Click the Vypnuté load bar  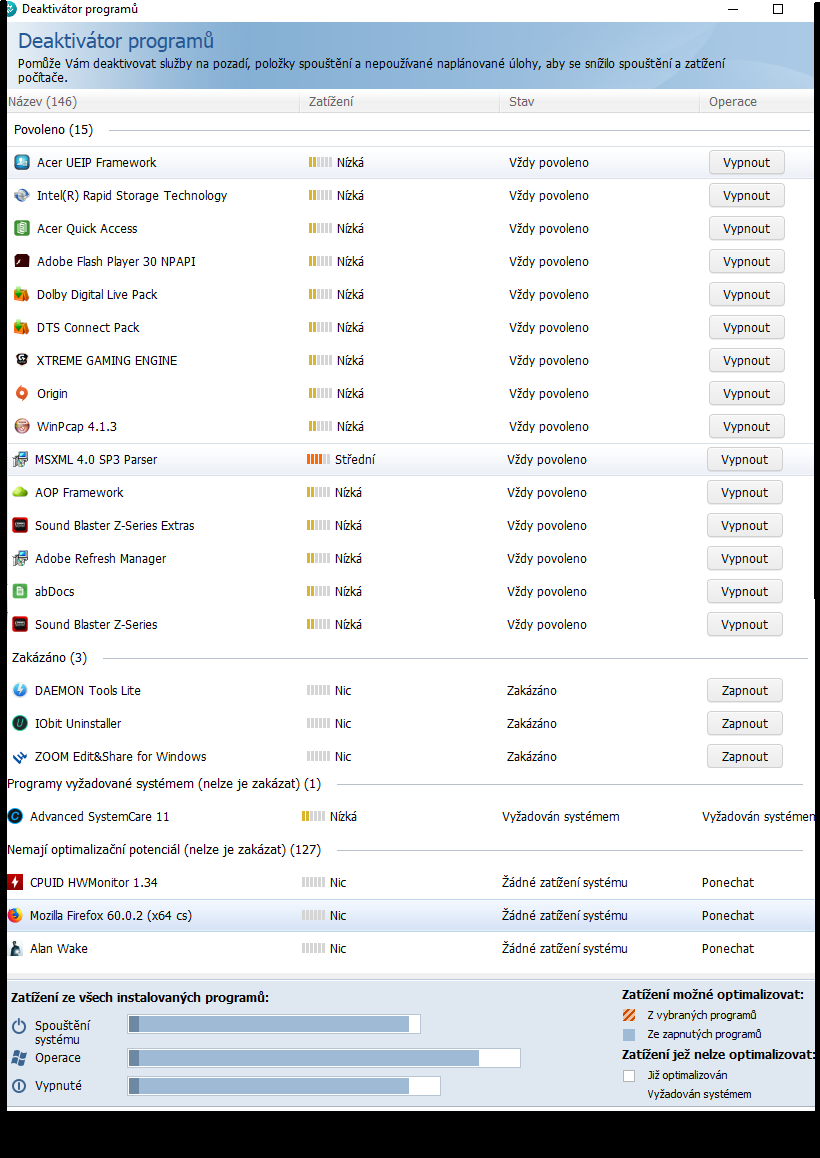[284, 1086]
